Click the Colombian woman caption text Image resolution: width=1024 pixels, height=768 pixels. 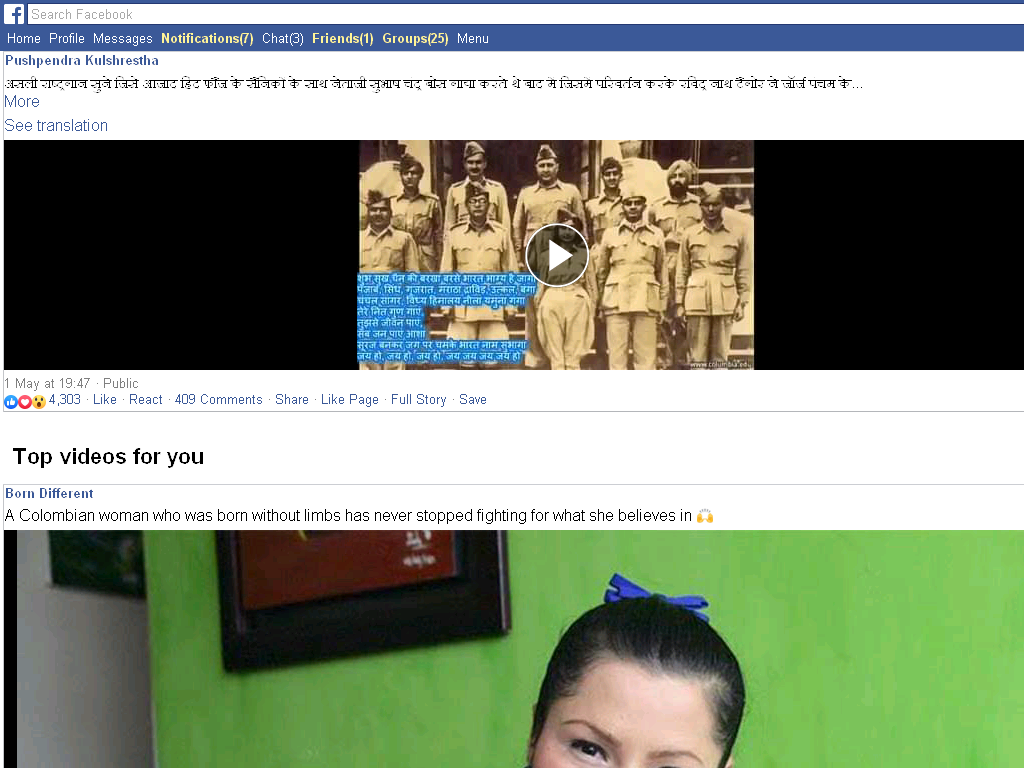[348, 515]
